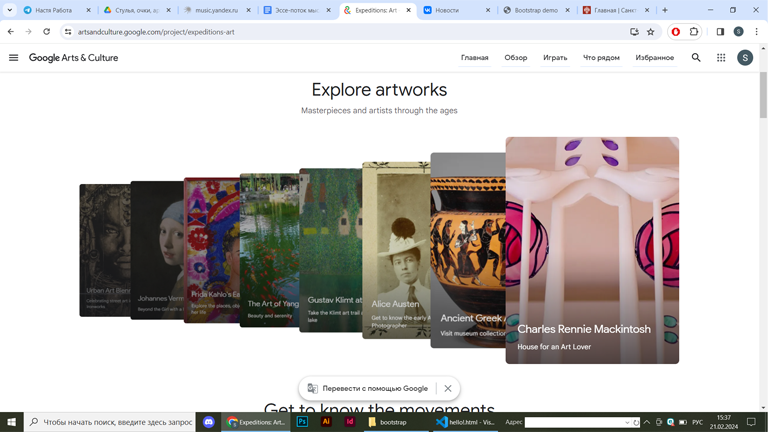Open the Gustav Klimt card

coord(331,250)
